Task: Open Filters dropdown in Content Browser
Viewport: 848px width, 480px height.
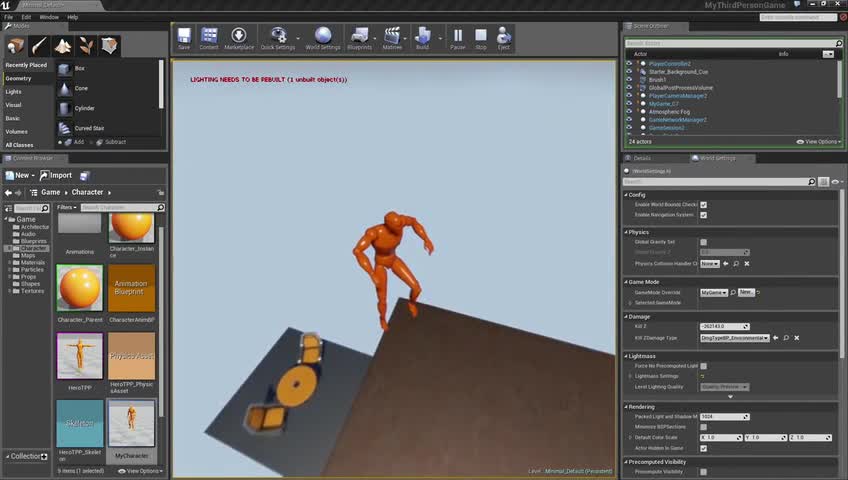Action: point(67,208)
